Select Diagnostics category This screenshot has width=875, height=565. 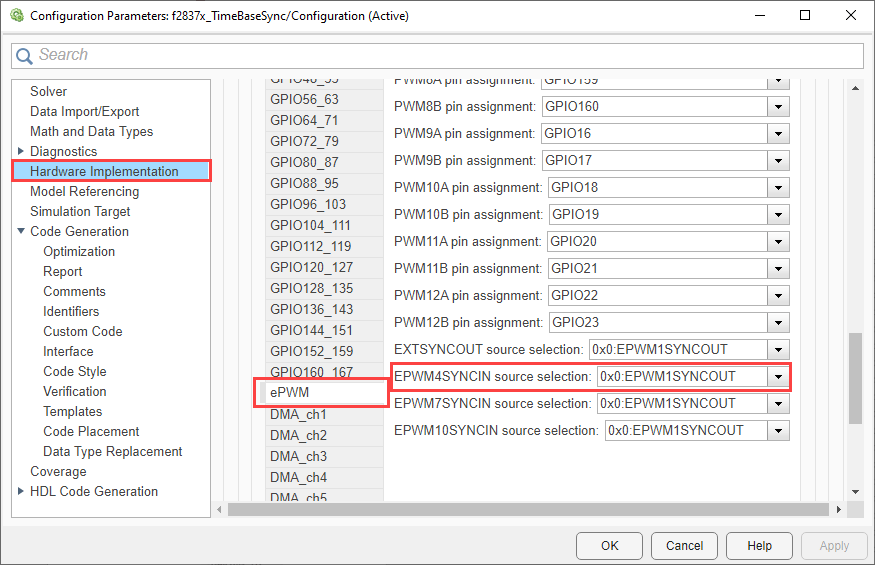(64, 151)
